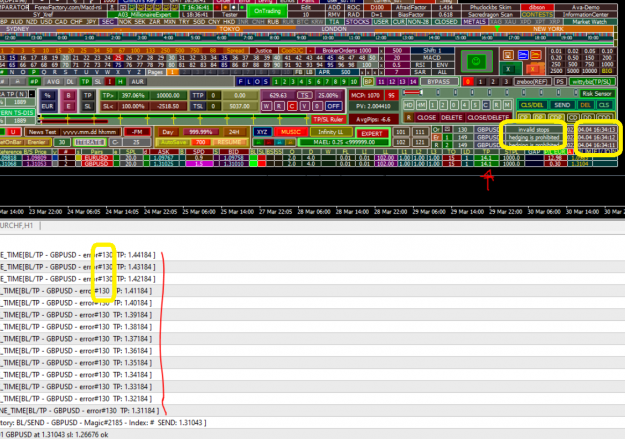Click the ForexFactory.com/Macd-rsi field

(69, 7)
